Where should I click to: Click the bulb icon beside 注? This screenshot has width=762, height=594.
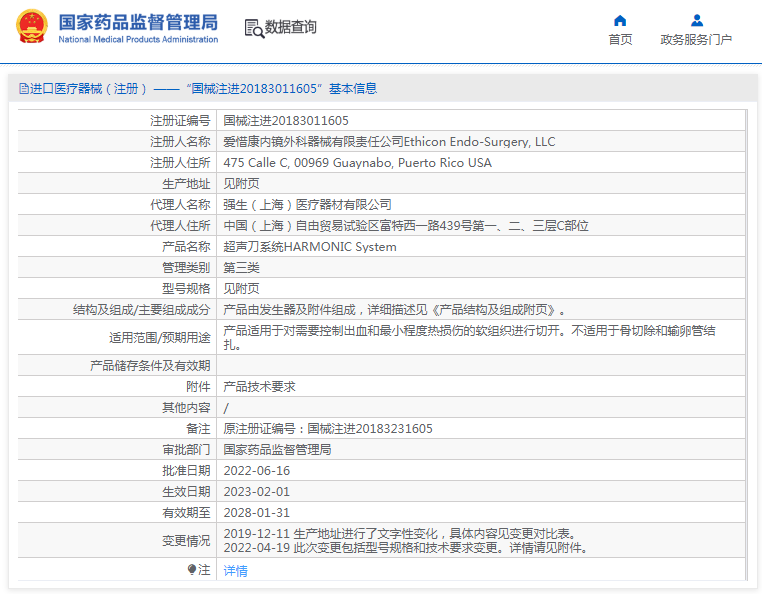[x=192, y=569]
